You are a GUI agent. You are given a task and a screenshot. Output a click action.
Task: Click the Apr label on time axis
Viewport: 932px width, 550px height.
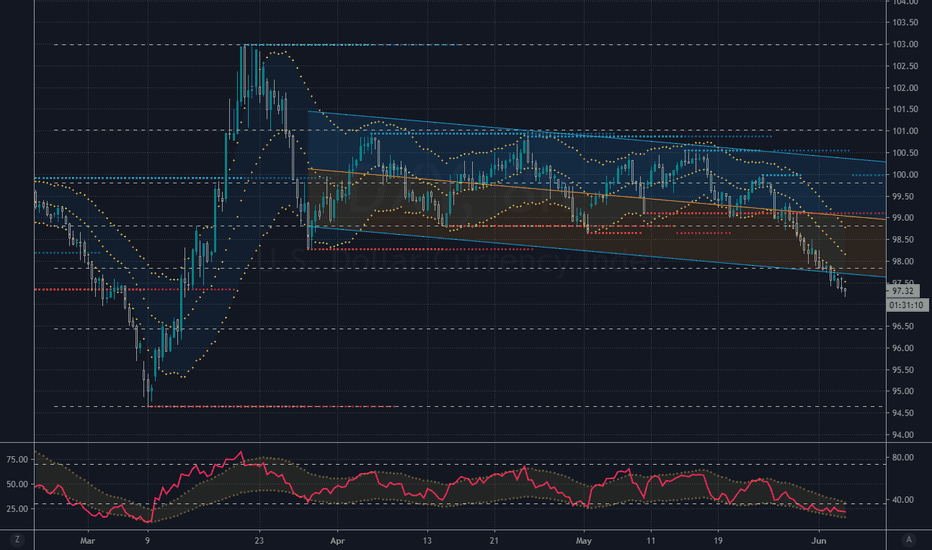click(x=338, y=541)
